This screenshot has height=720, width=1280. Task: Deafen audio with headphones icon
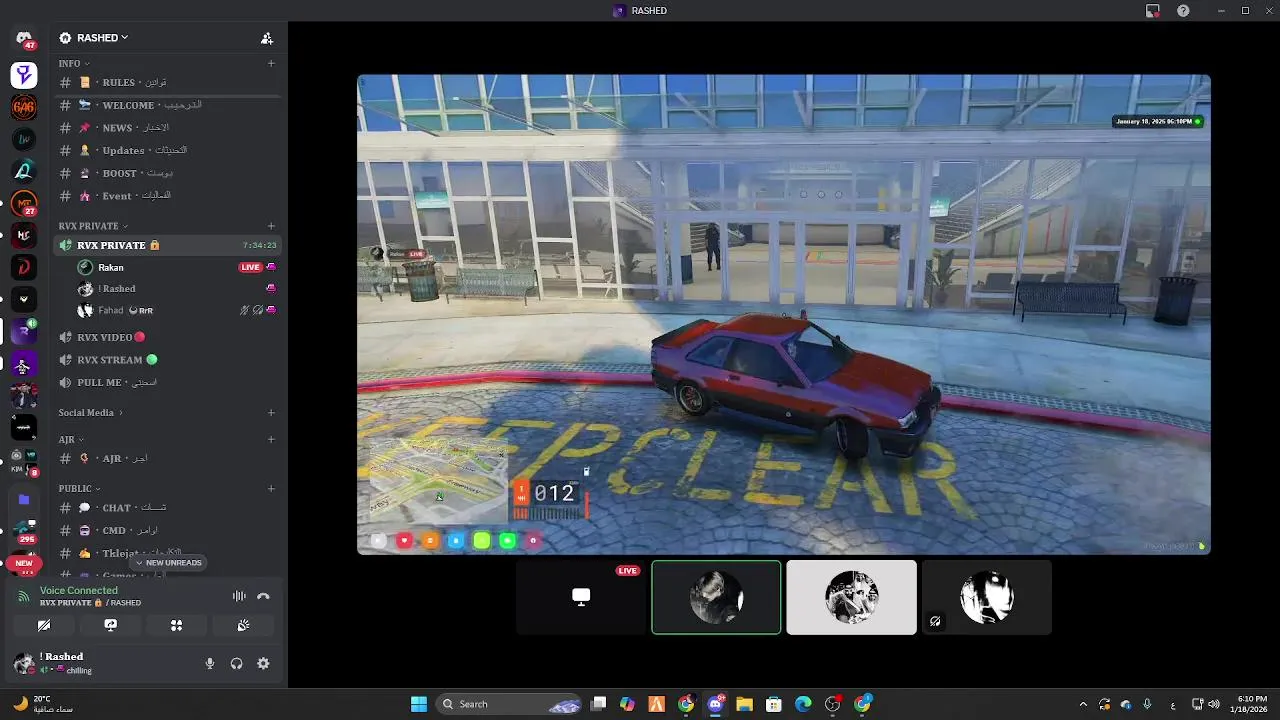coord(236,663)
